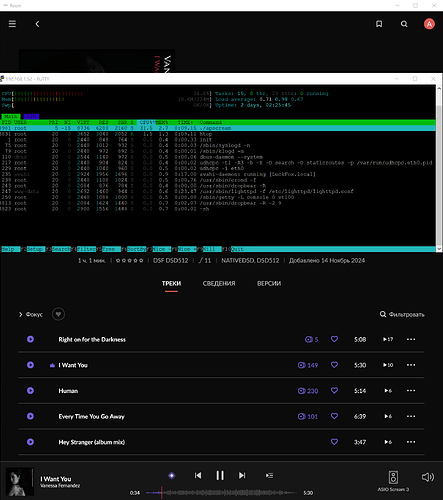Click the PuTTY scrollbar down arrow
Image resolution: width=443 pixels, height=500 pixels.
439,249
